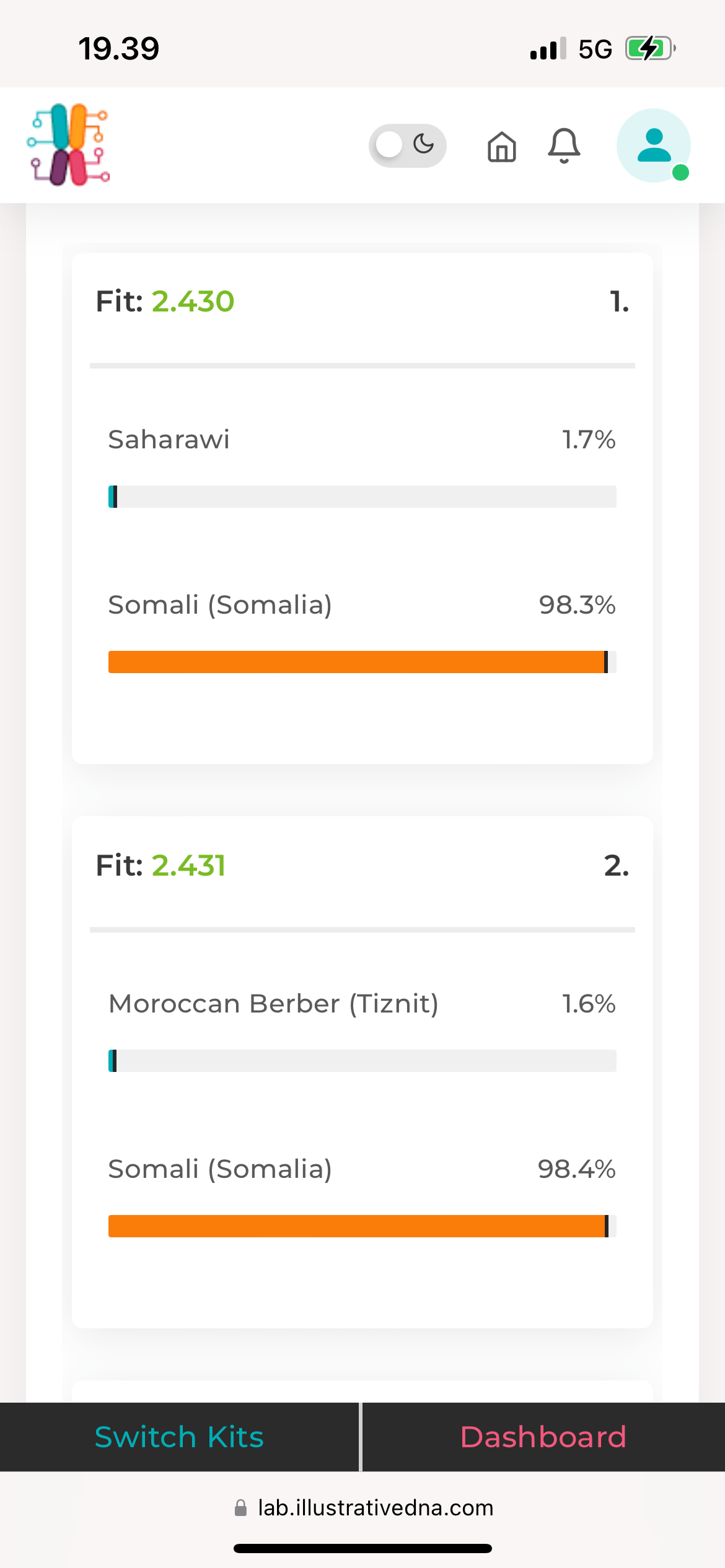The image size is (725, 1568).
Task: Tap the lock icon in address bar
Action: point(241,1508)
